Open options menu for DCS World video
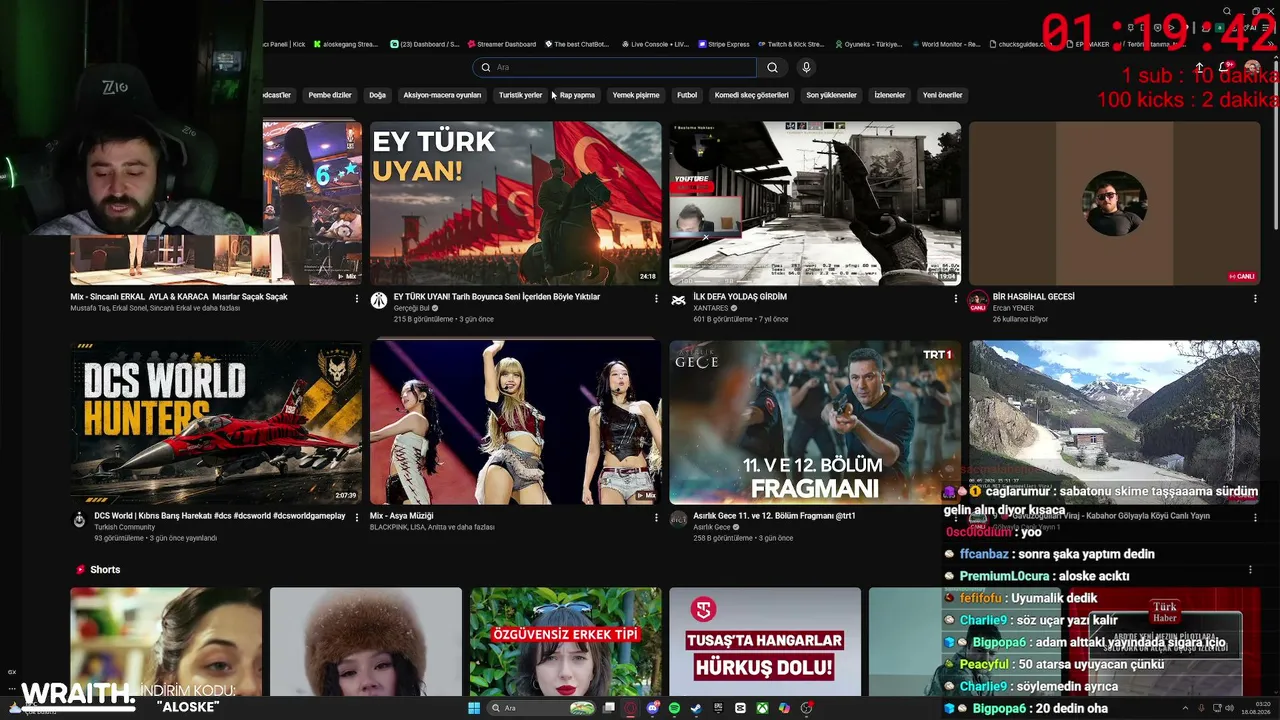Viewport: 1280px width, 720px height. click(357, 517)
